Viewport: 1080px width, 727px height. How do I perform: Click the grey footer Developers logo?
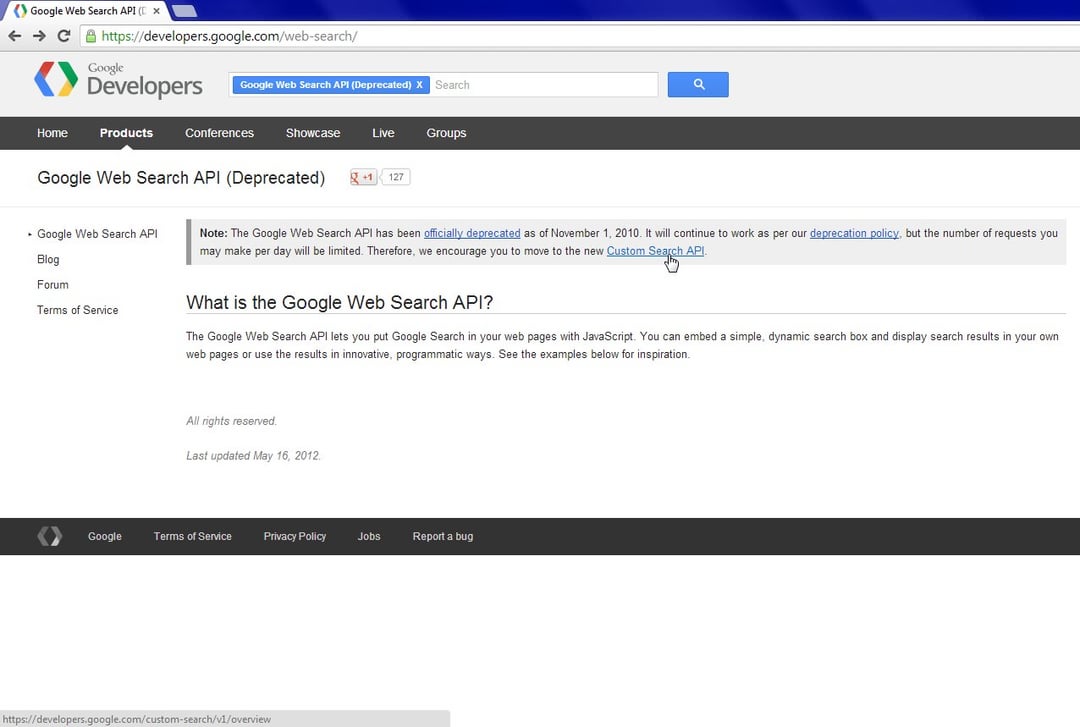(x=50, y=536)
